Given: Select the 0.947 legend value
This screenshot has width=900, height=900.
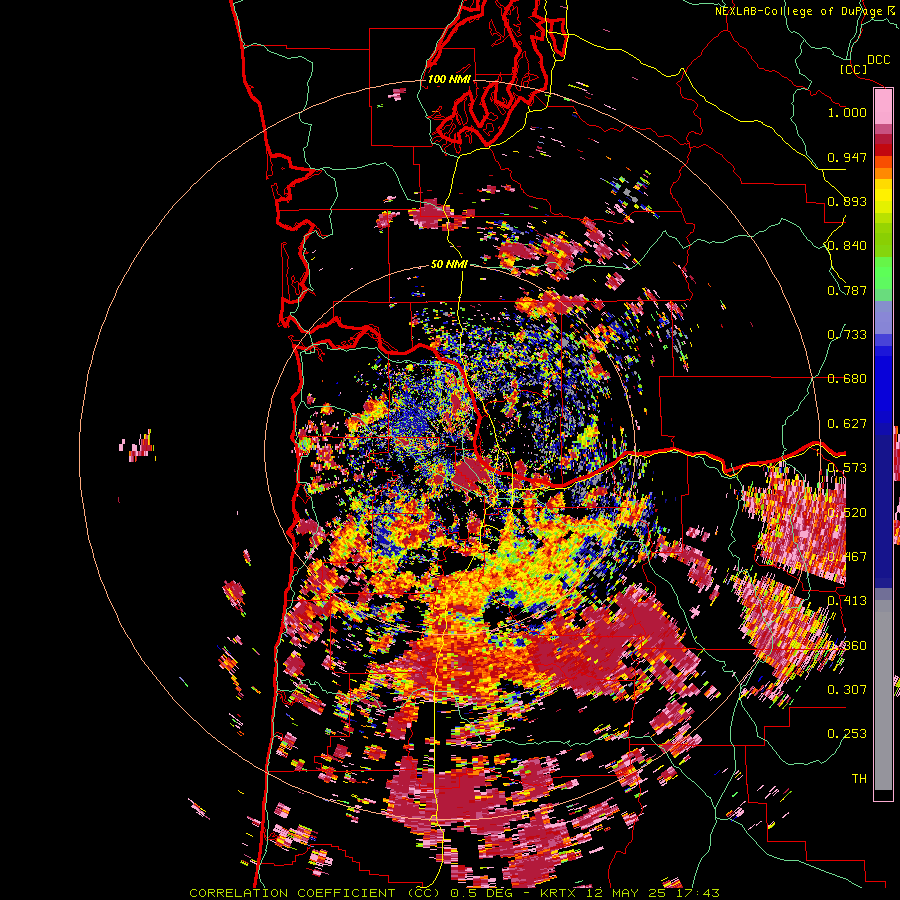Looking at the screenshot, I should pos(847,157).
